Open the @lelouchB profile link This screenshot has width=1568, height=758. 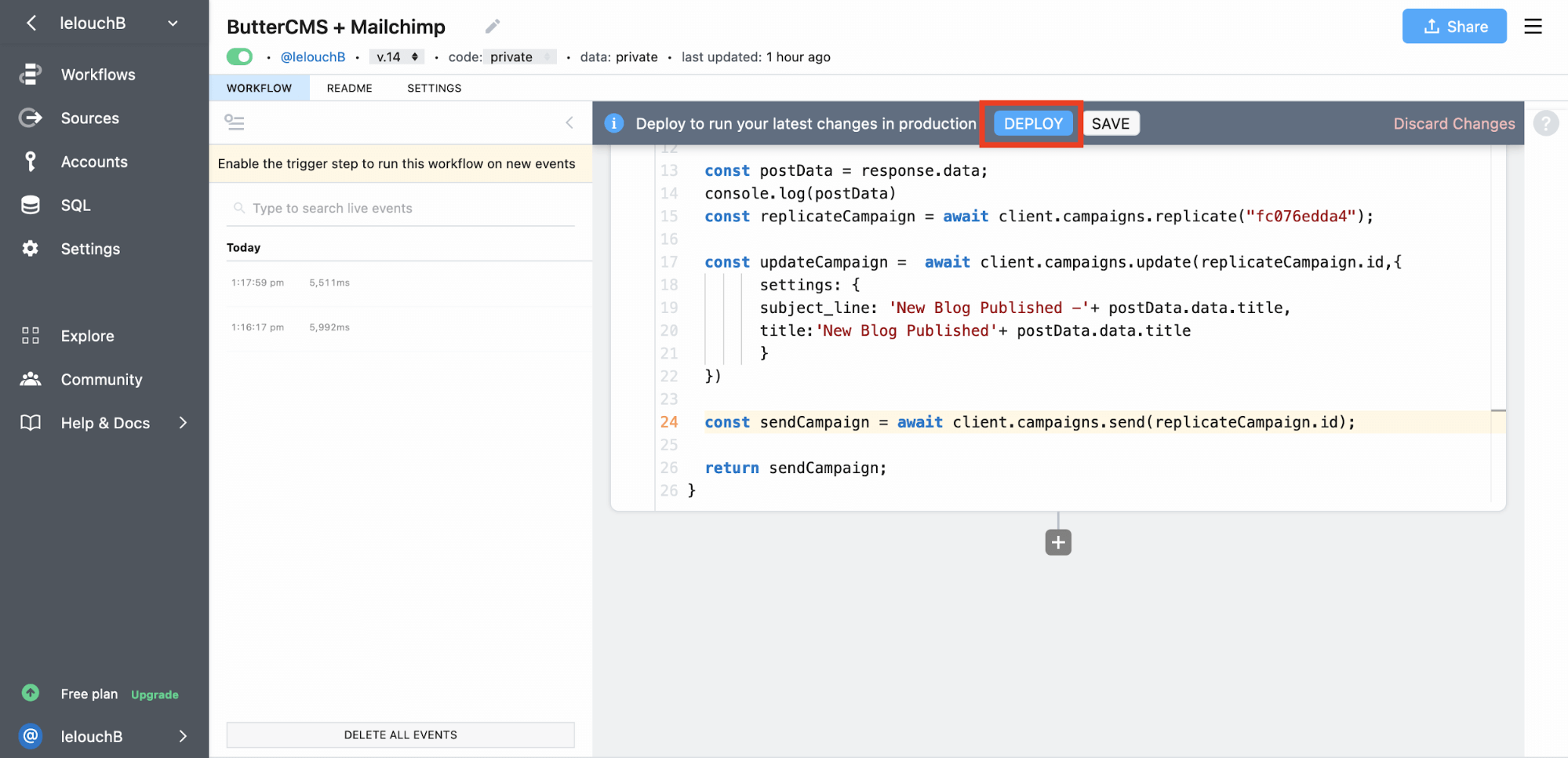pyautogui.click(x=313, y=57)
